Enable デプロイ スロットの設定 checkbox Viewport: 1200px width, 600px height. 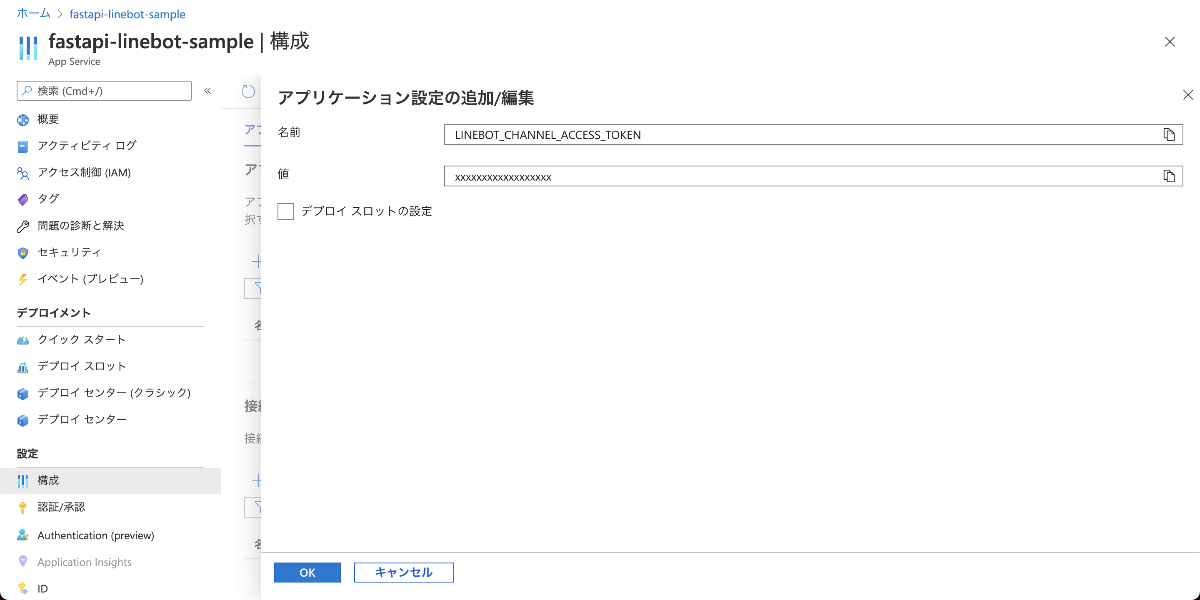(286, 211)
